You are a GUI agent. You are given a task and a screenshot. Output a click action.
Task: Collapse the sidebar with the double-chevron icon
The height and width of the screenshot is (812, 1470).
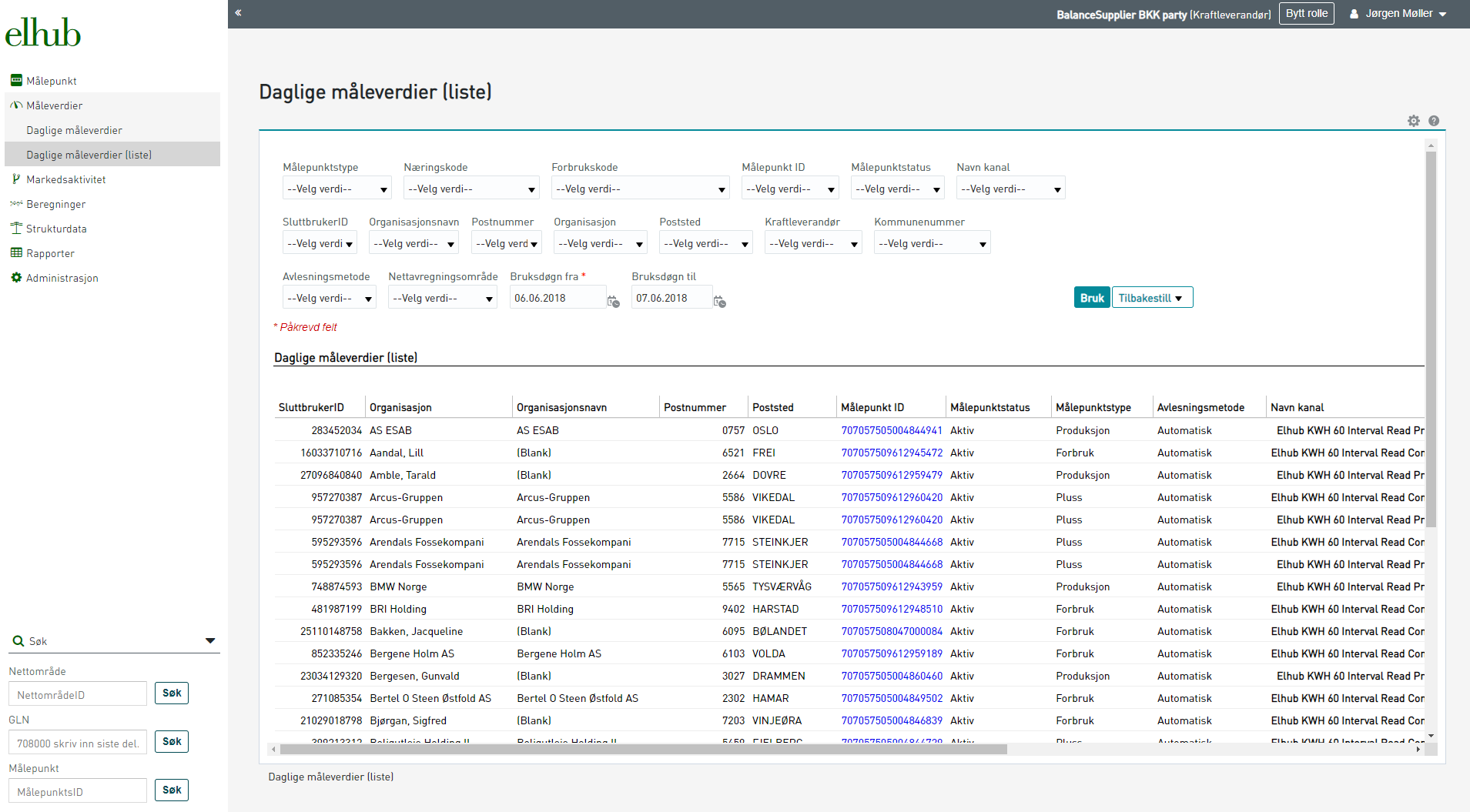click(x=239, y=12)
